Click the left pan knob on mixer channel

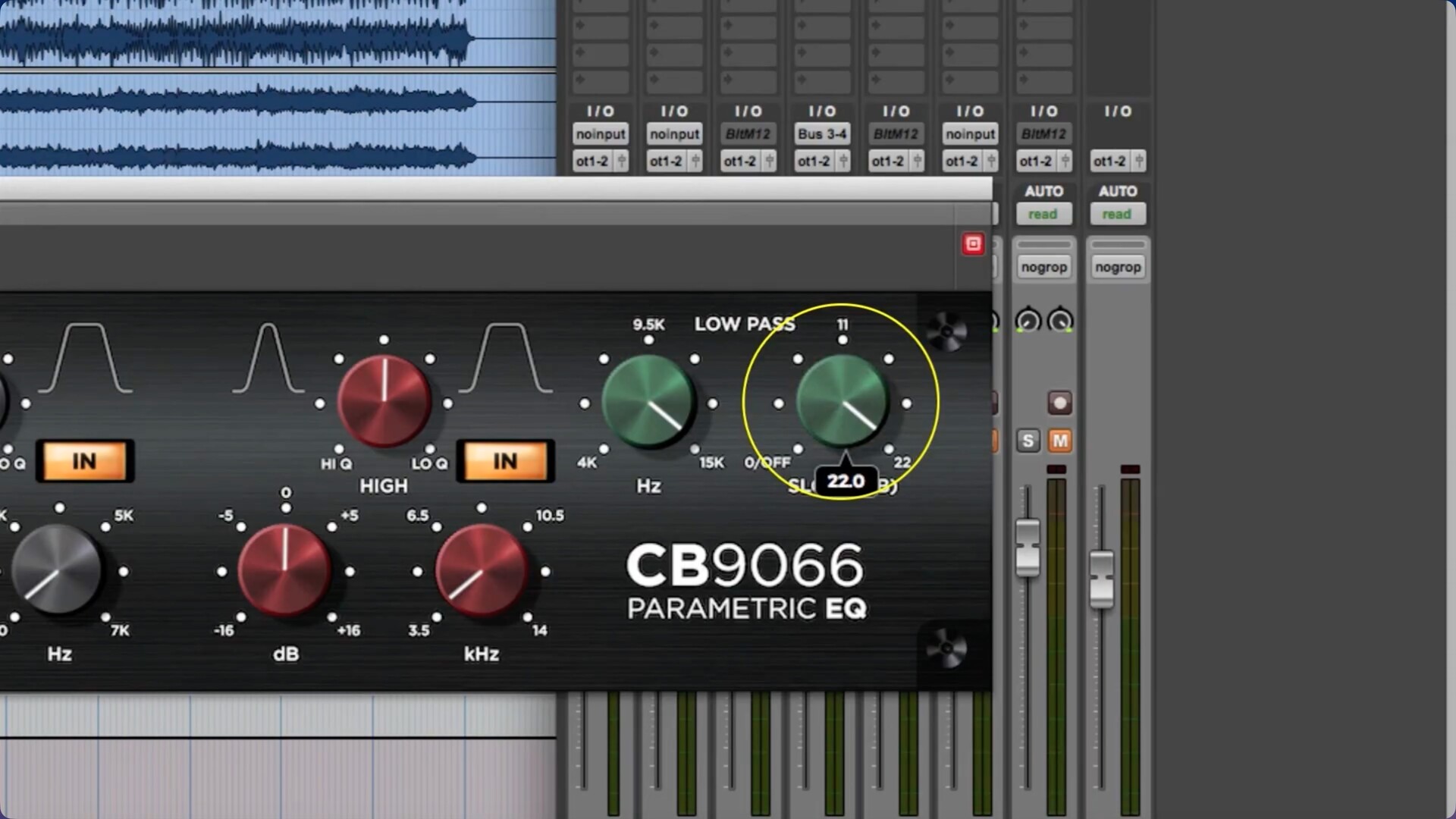(x=1028, y=321)
